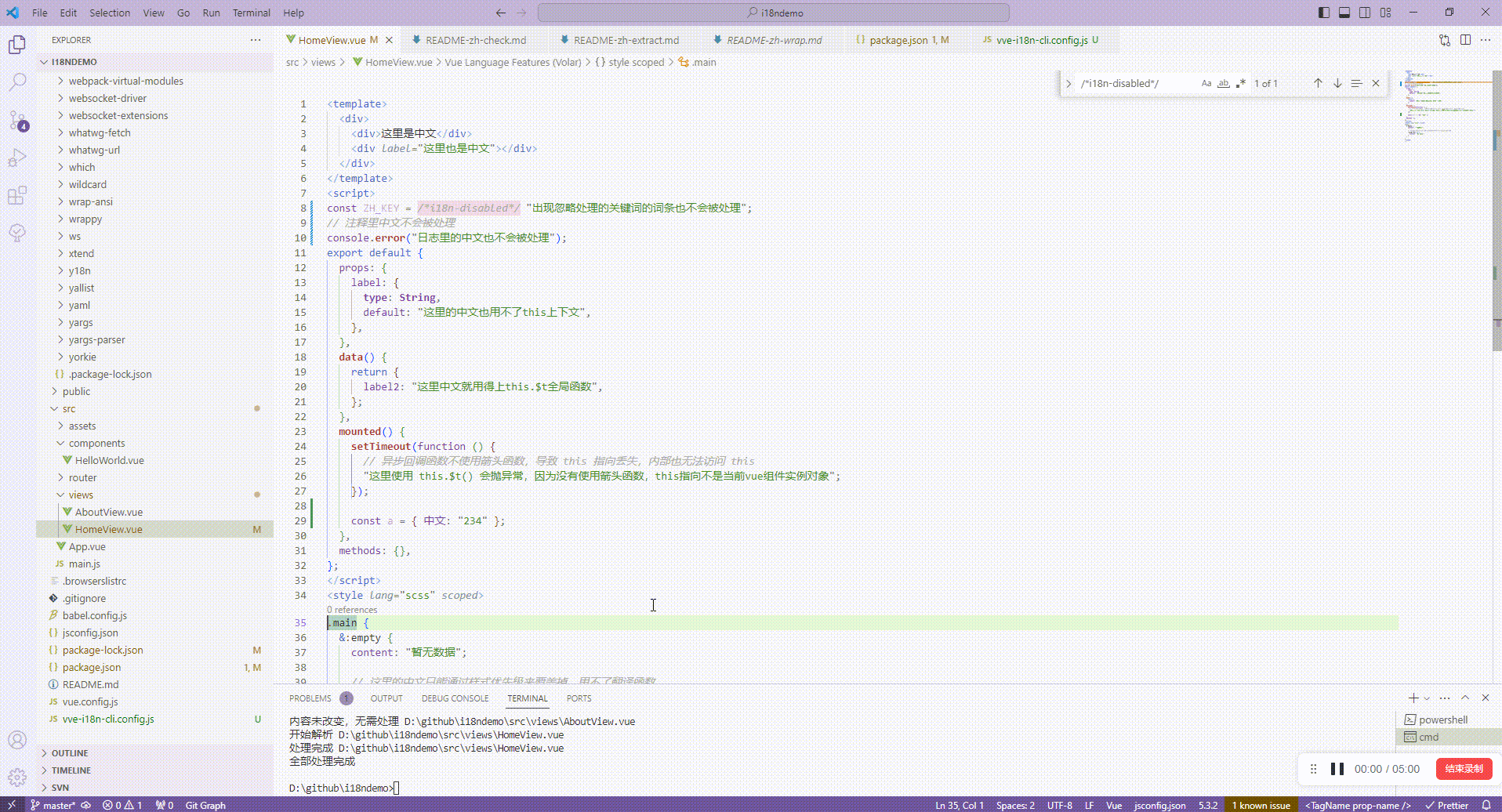Open the Search view in activity bar
The height and width of the screenshot is (812, 1502).
(x=17, y=82)
